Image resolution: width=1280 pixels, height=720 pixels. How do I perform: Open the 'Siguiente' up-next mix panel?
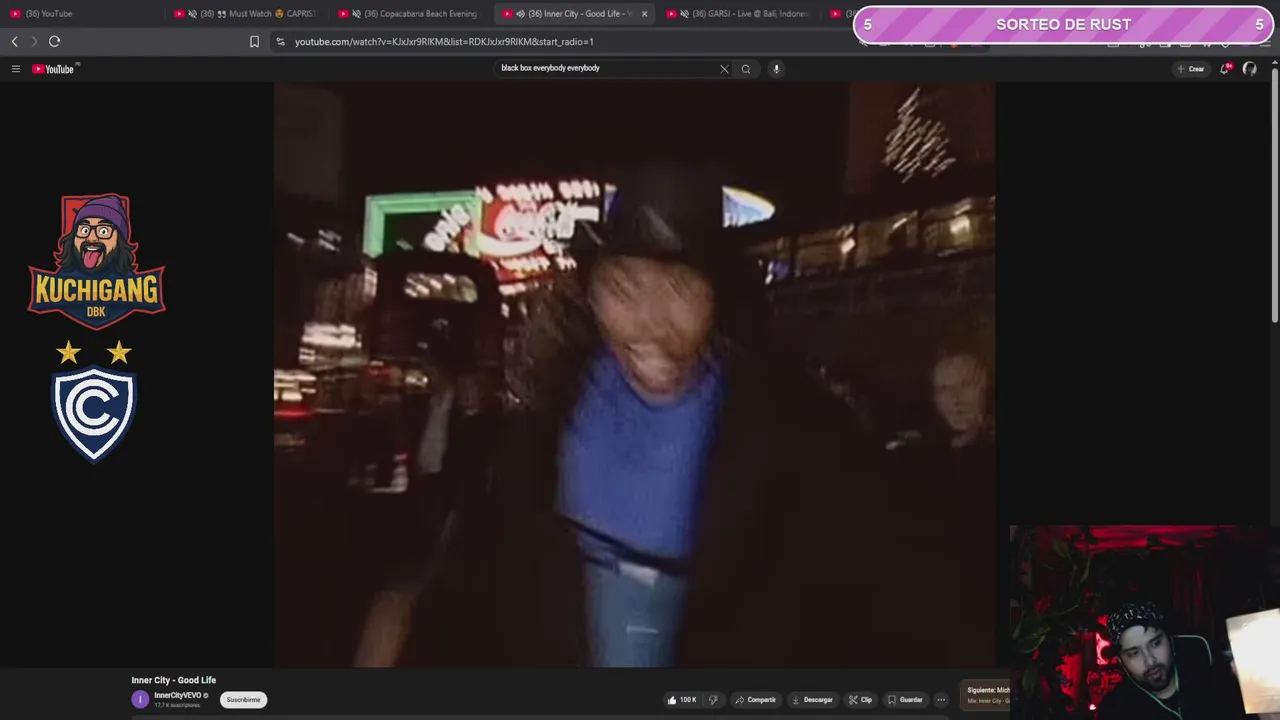986,695
